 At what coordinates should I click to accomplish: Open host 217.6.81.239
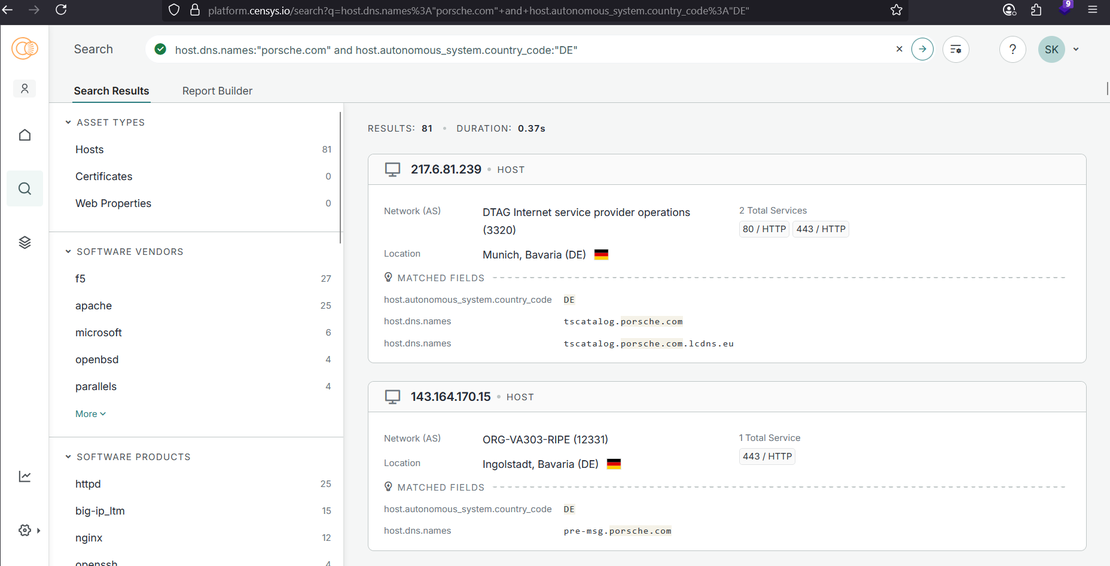445,170
